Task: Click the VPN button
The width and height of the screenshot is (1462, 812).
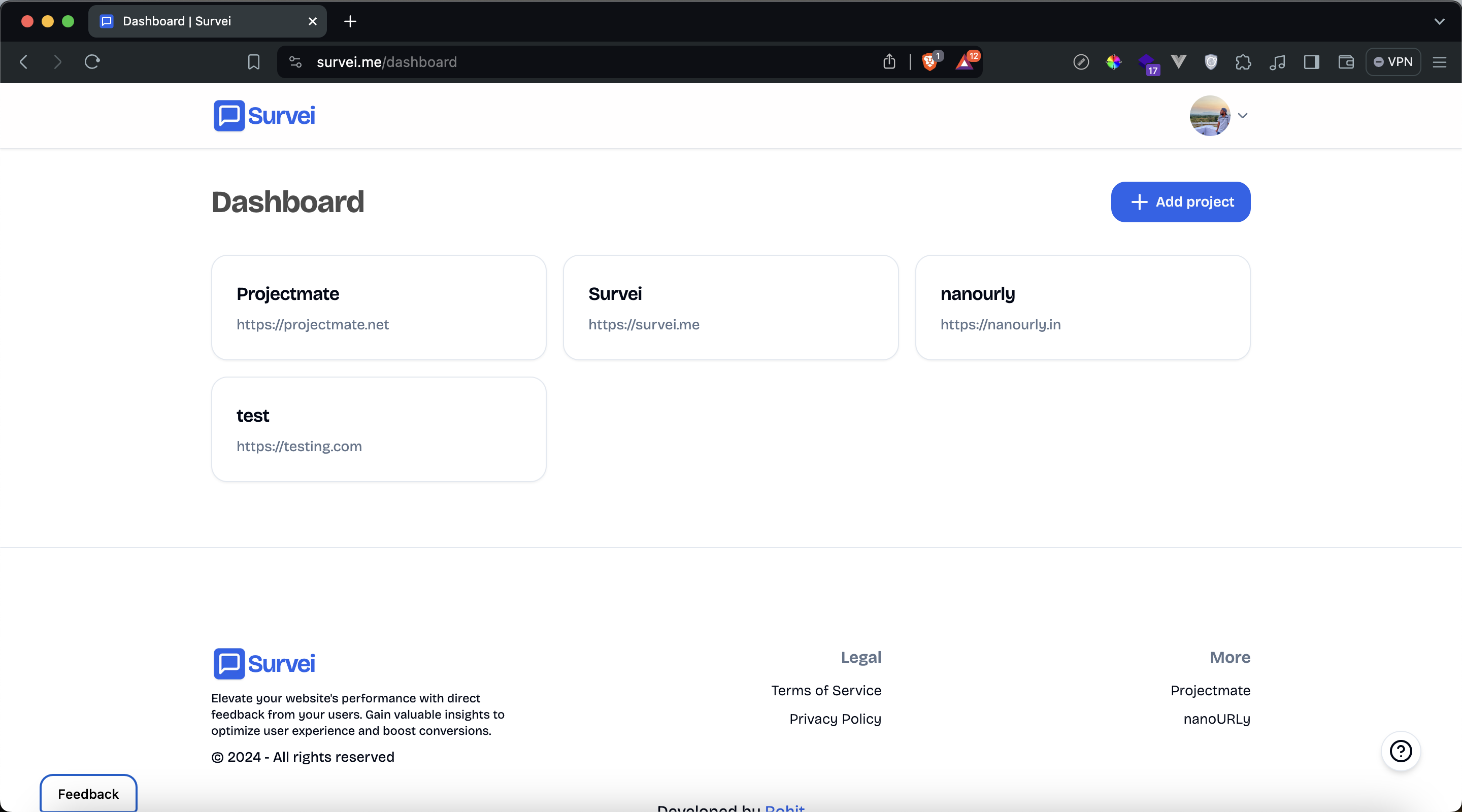Action: (x=1393, y=62)
